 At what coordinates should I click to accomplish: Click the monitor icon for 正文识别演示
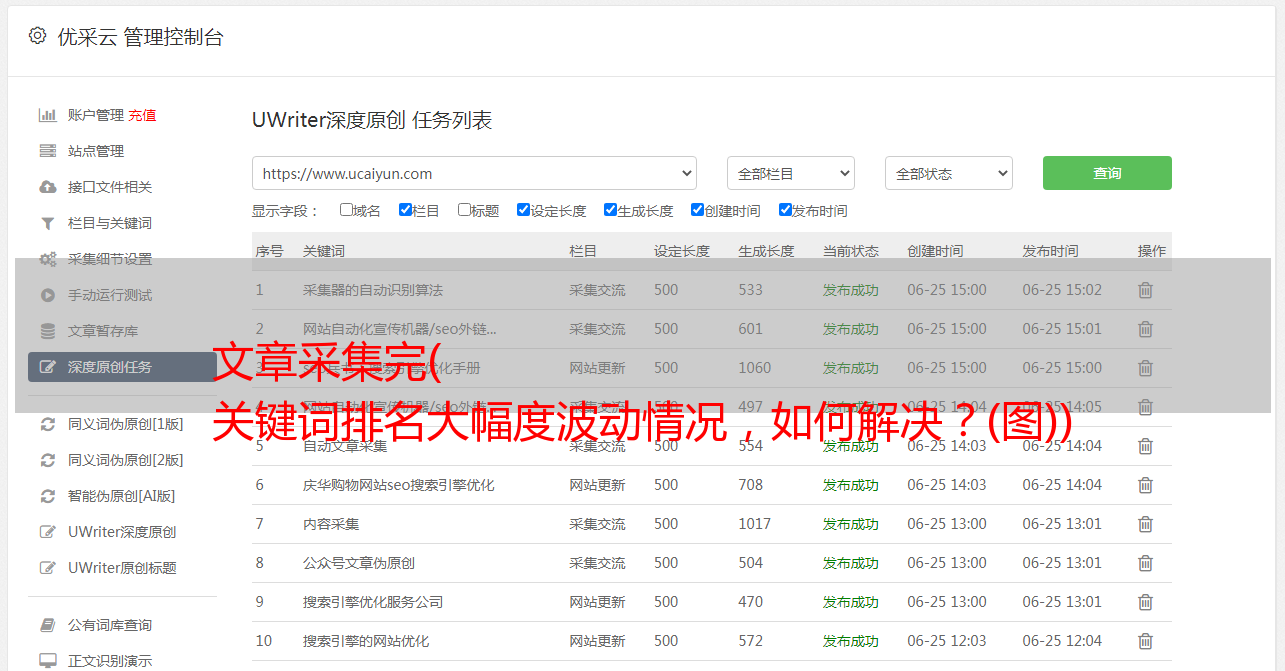47,661
